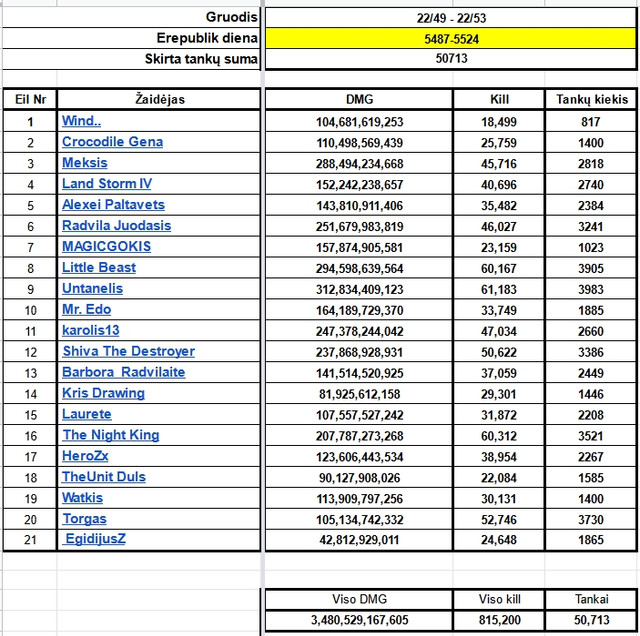Select kill count 52,746
640x636 pixels.
[499, 520]
